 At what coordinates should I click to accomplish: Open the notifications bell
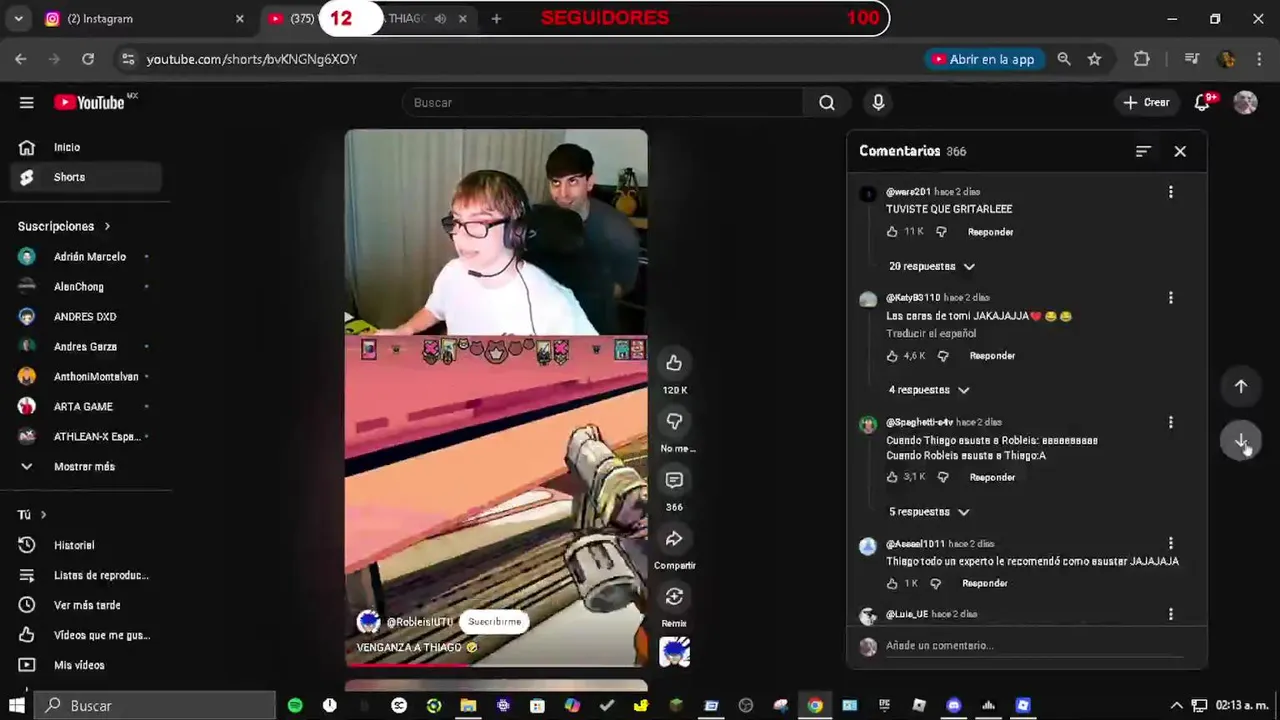pos(1203,102)
